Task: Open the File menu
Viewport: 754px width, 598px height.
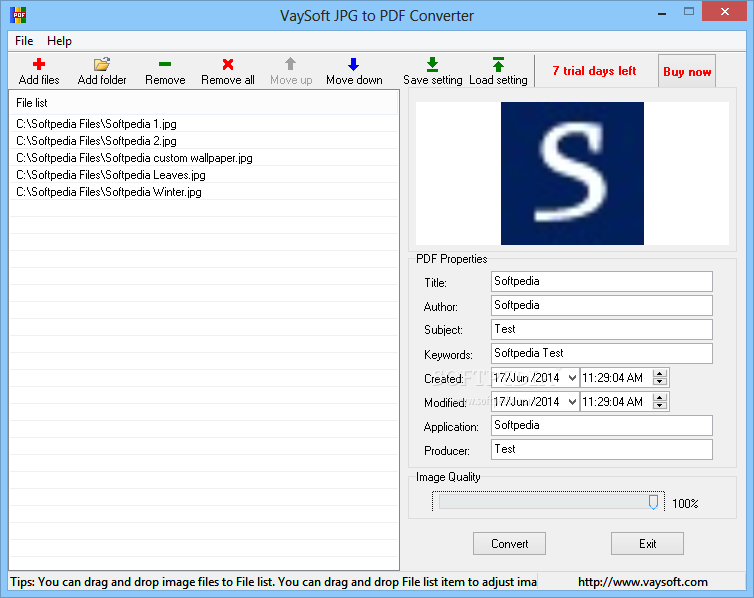Action: pyautogui.click(x=24, y=41)
